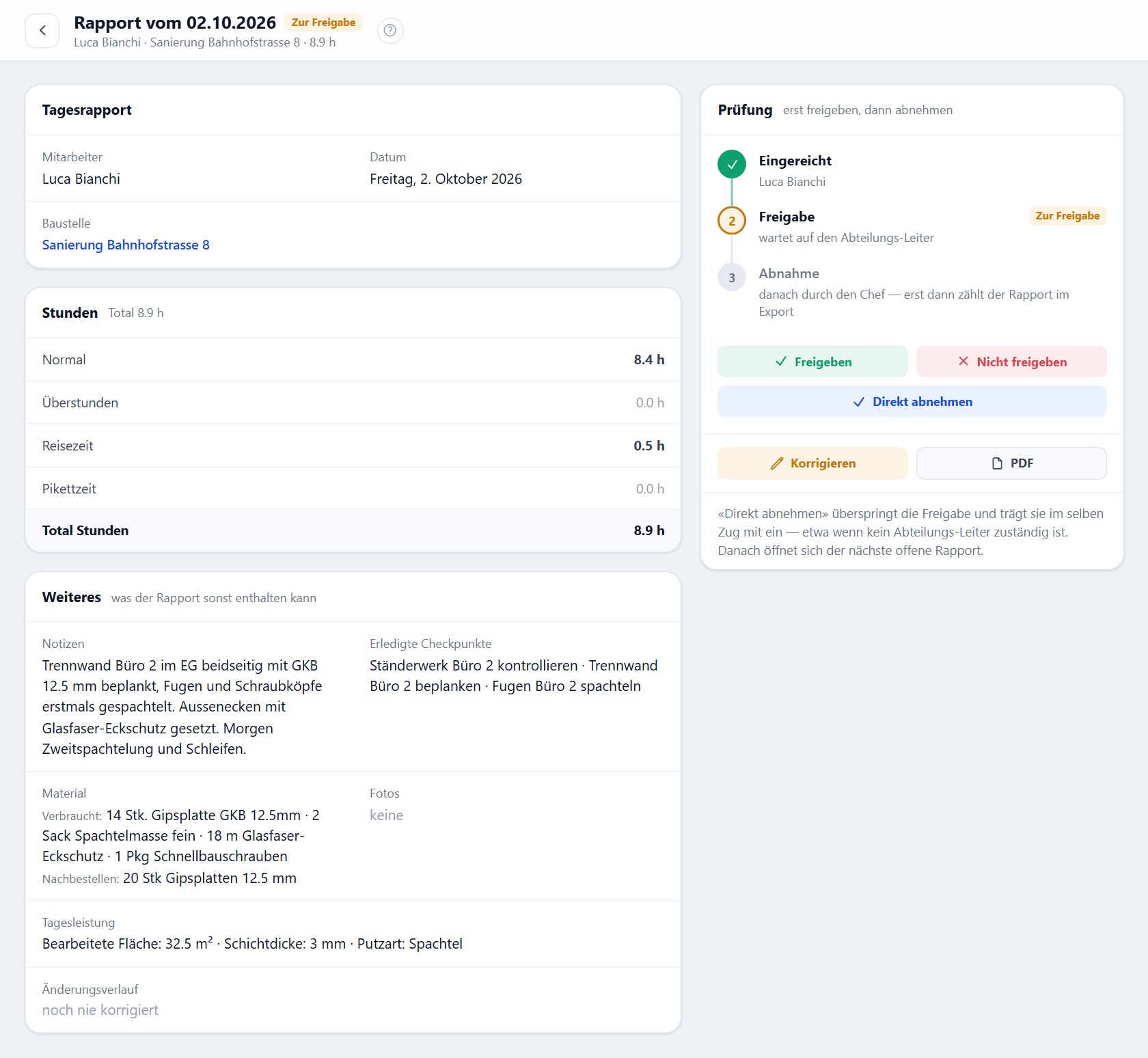1148x1058 pixels.
Task: Click the orange step 2 Freigabe circle
Action: pos(732,221)
